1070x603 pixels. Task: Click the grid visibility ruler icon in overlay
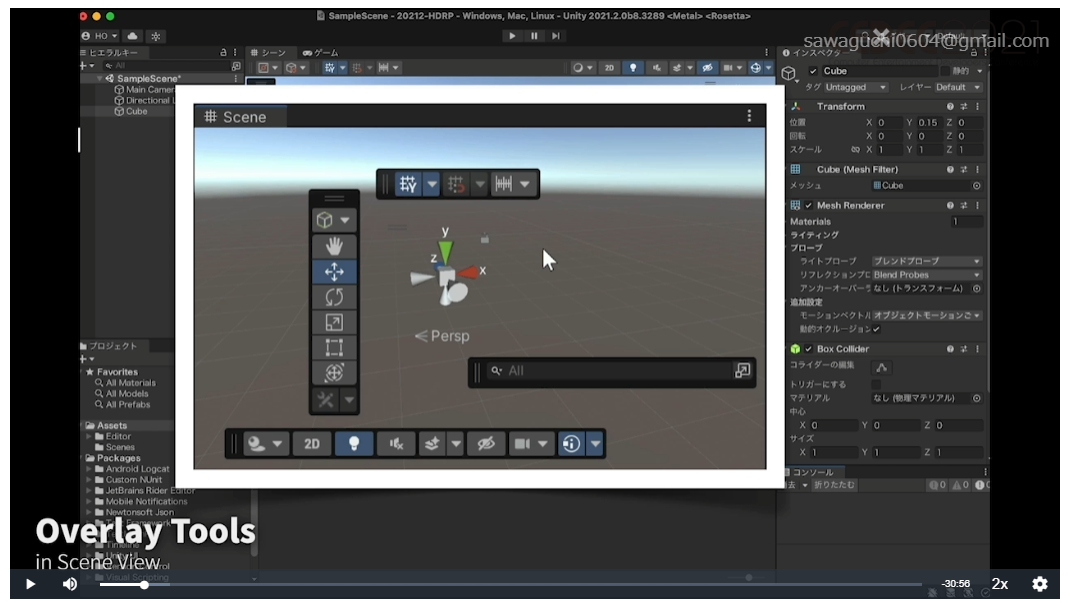click(504, 184)
